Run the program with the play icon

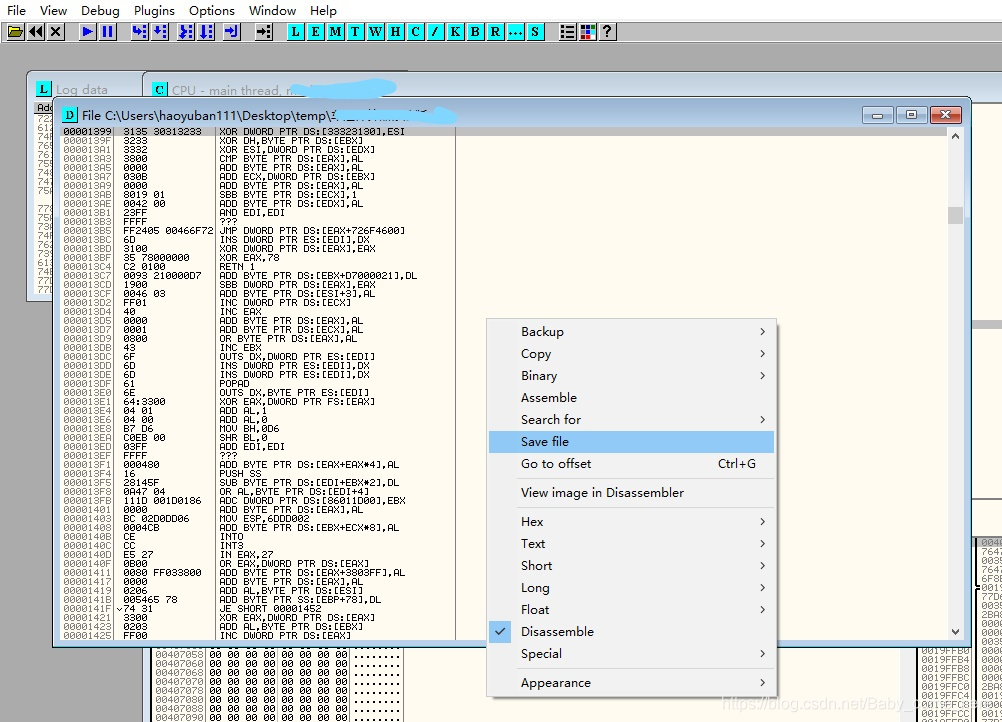(x=88, y=31)
